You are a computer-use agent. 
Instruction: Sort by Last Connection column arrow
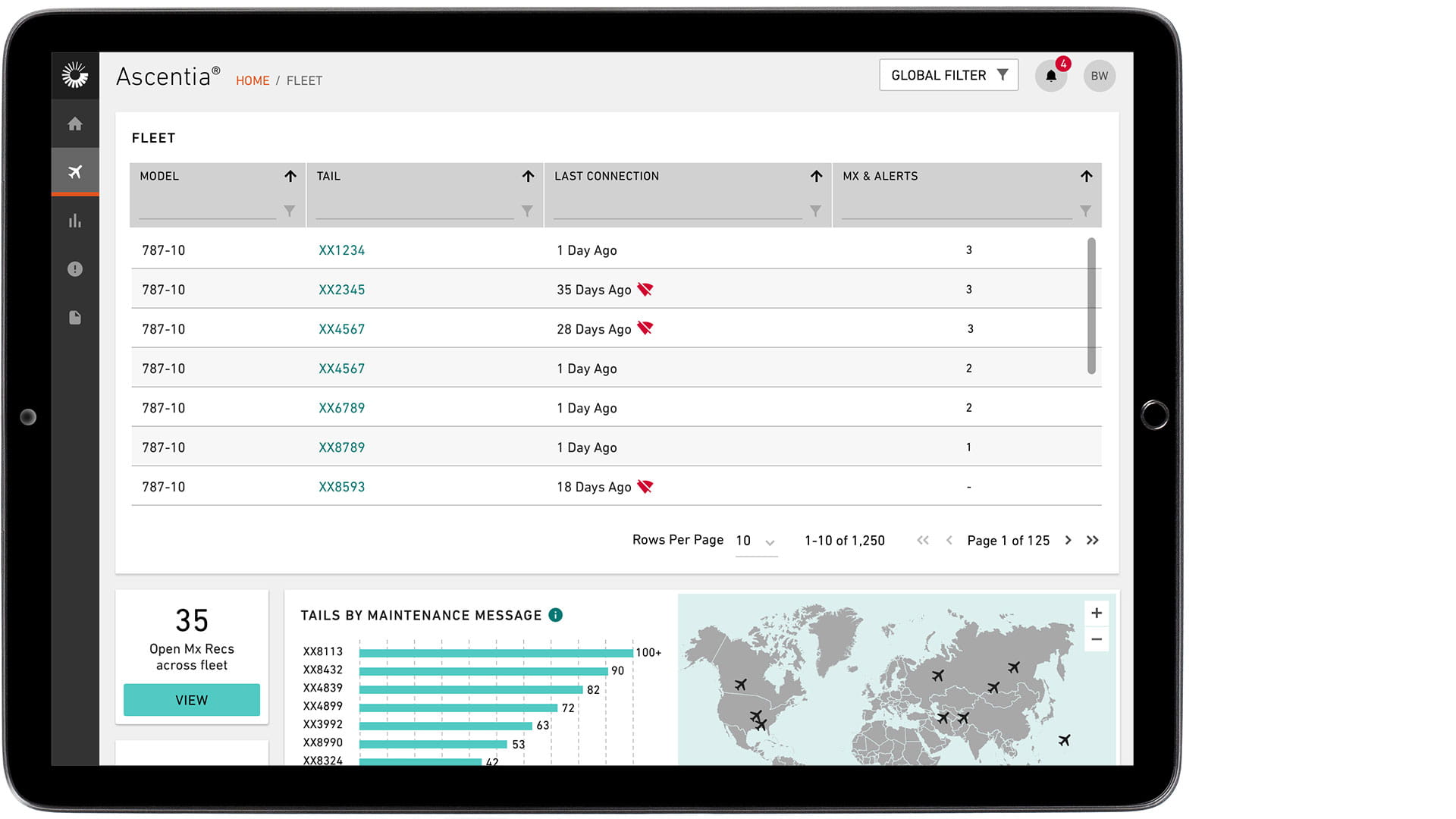(817, 176)
